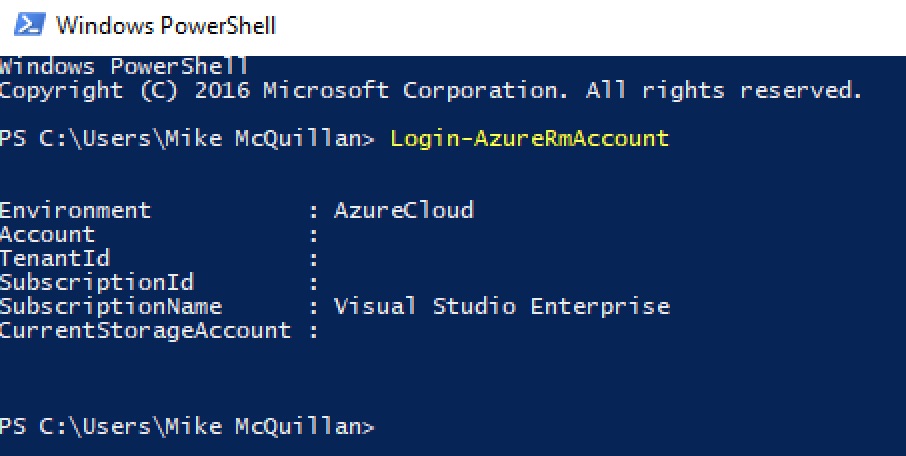Click the CurrentStorageAccount field label
This screenshot has height=456, width=906.
[x=146, y=330]
